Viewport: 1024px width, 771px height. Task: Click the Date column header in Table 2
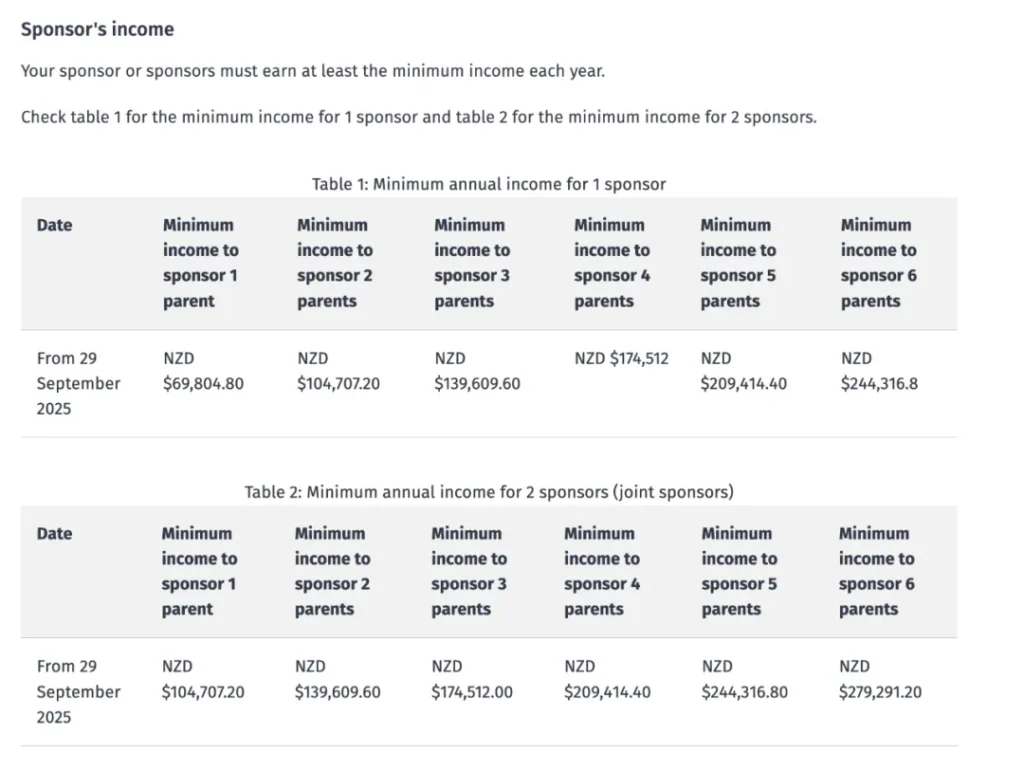click(55, 534)
